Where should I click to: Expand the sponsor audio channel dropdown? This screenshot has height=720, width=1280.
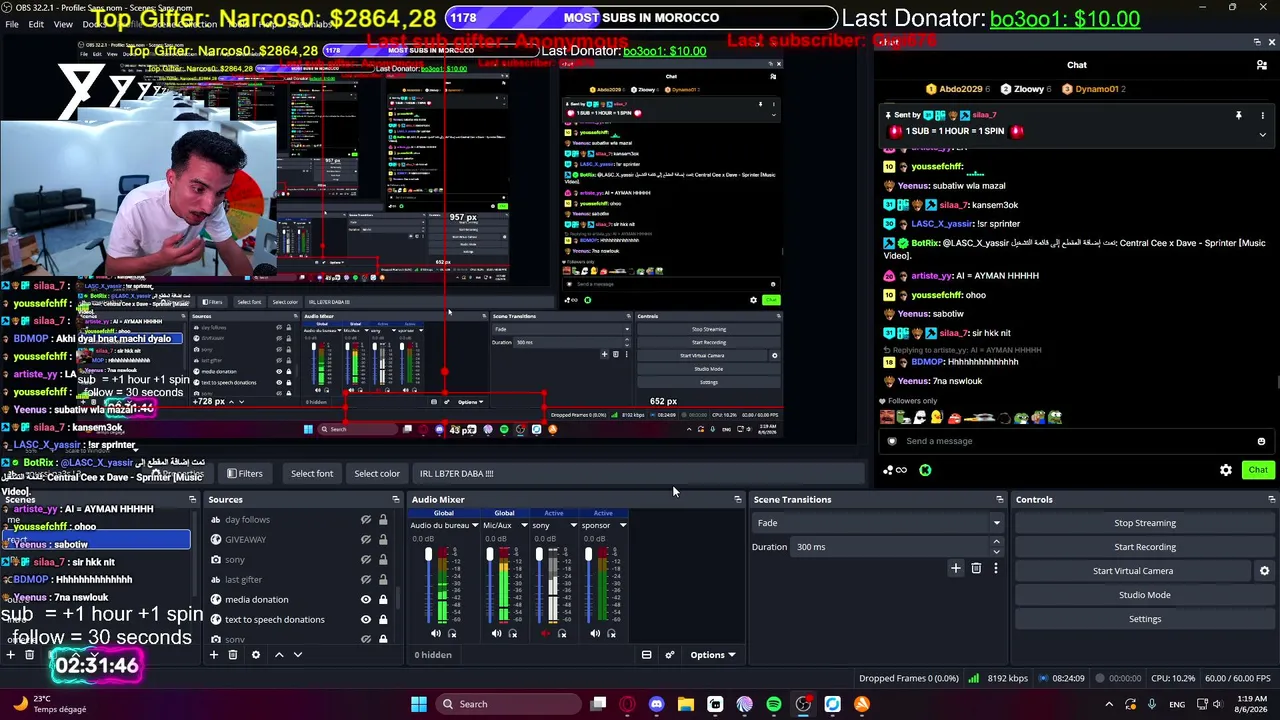(623, 525)
